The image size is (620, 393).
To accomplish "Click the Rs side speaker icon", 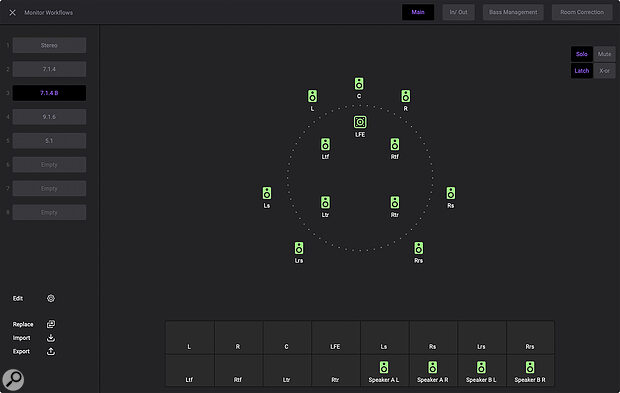I will pos(451,193).
